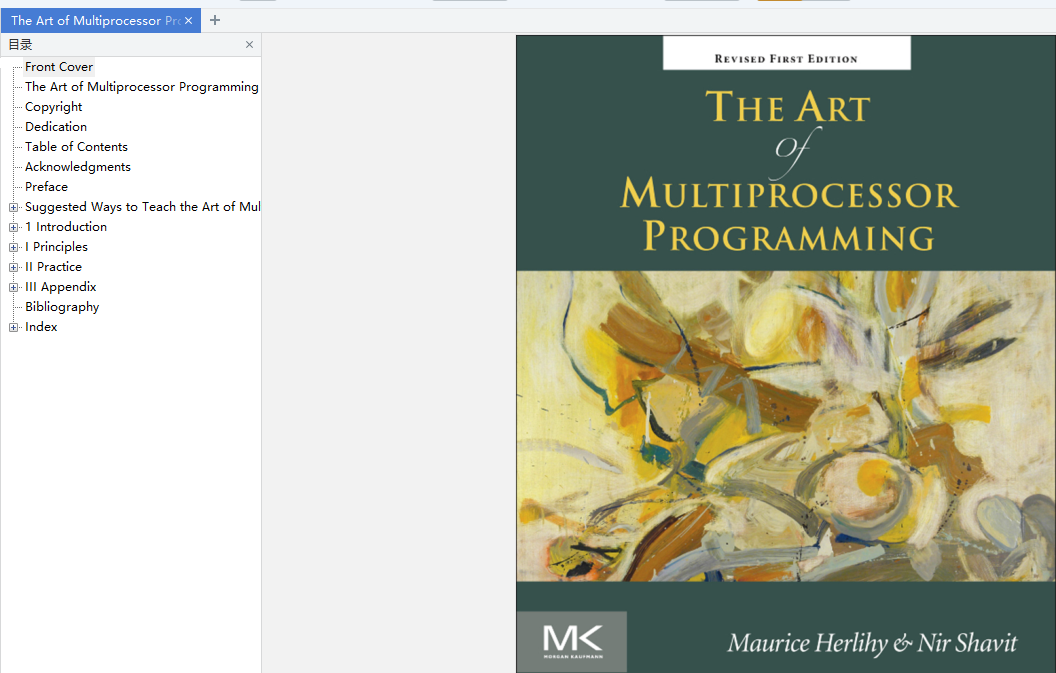Expand the Index node
Viewport: 1056px width, 673px height.
tap(13, 327)
